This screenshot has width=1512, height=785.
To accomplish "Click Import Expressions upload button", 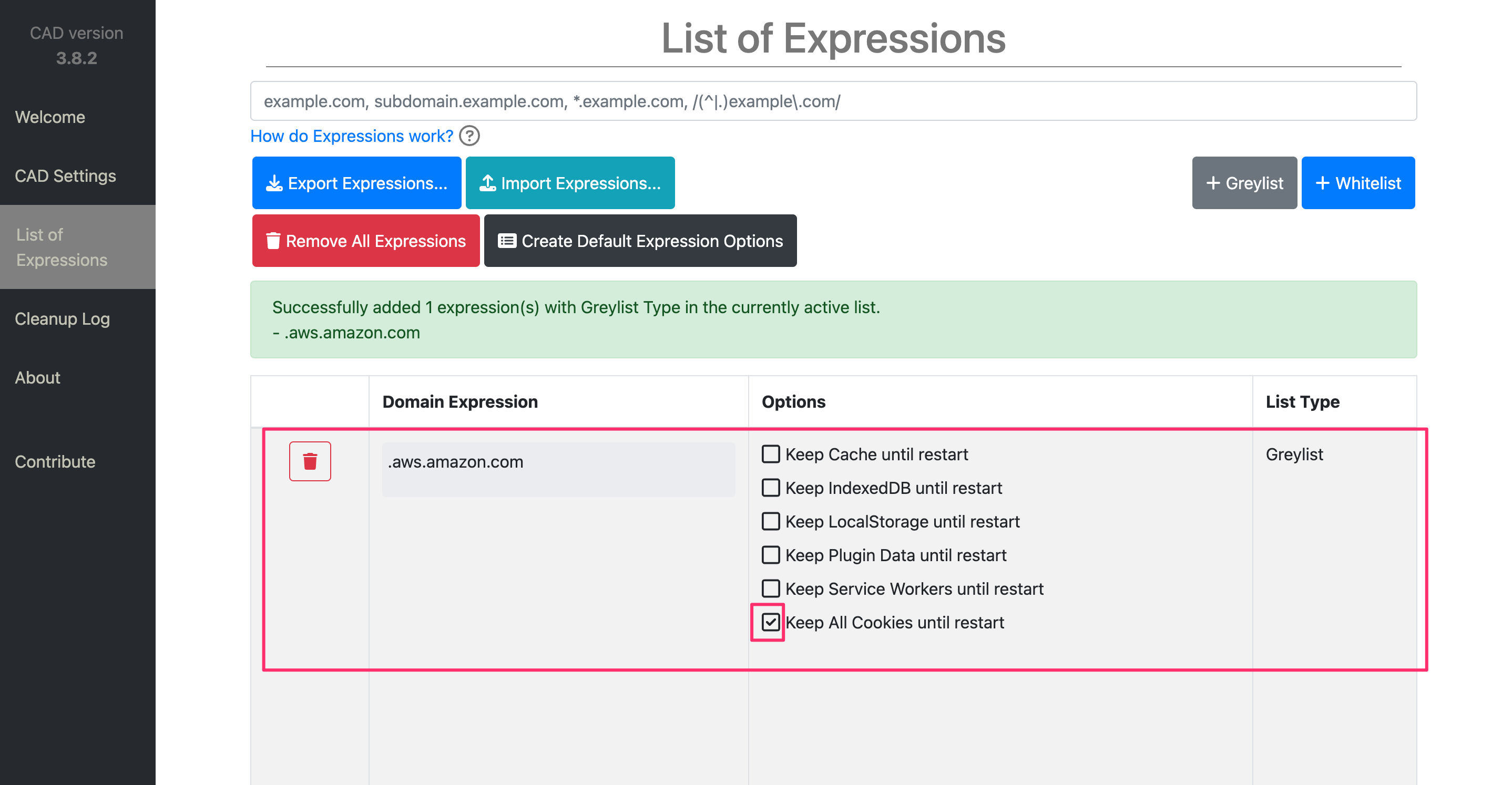I will point(570,183).
